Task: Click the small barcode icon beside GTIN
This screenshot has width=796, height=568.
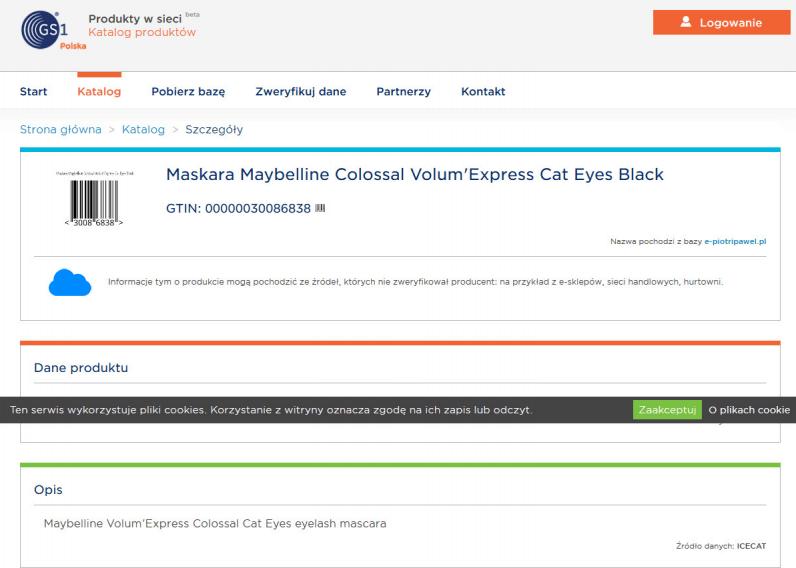Action: click(x=320, y=208)
